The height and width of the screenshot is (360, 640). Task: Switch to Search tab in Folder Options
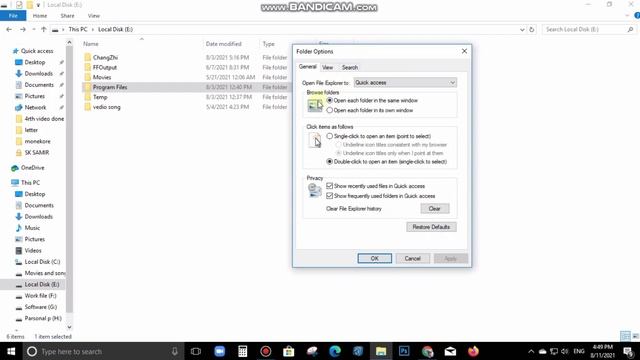350,67
